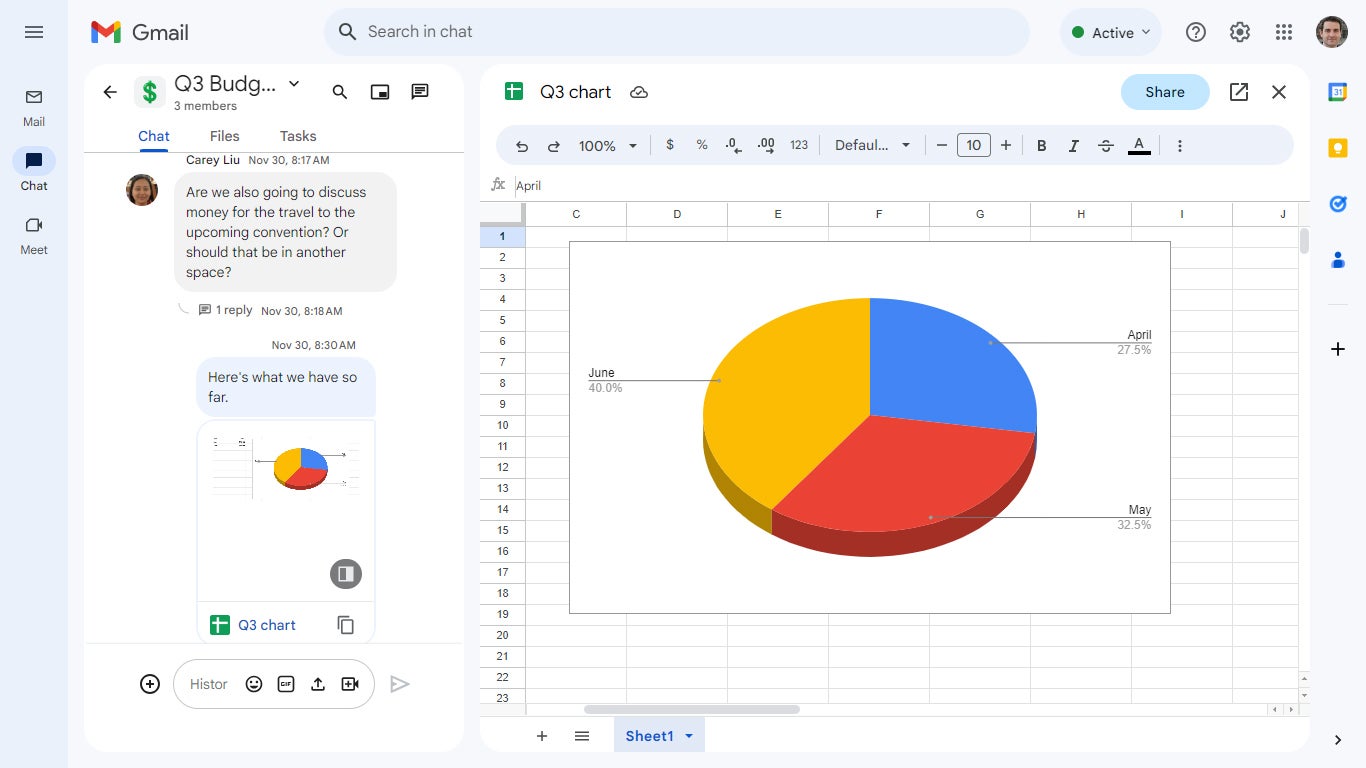Image resolution: width=1366 pixels, height=768 pixels.
Task: Open the Google account avatar
Action: pos(1332,32)
